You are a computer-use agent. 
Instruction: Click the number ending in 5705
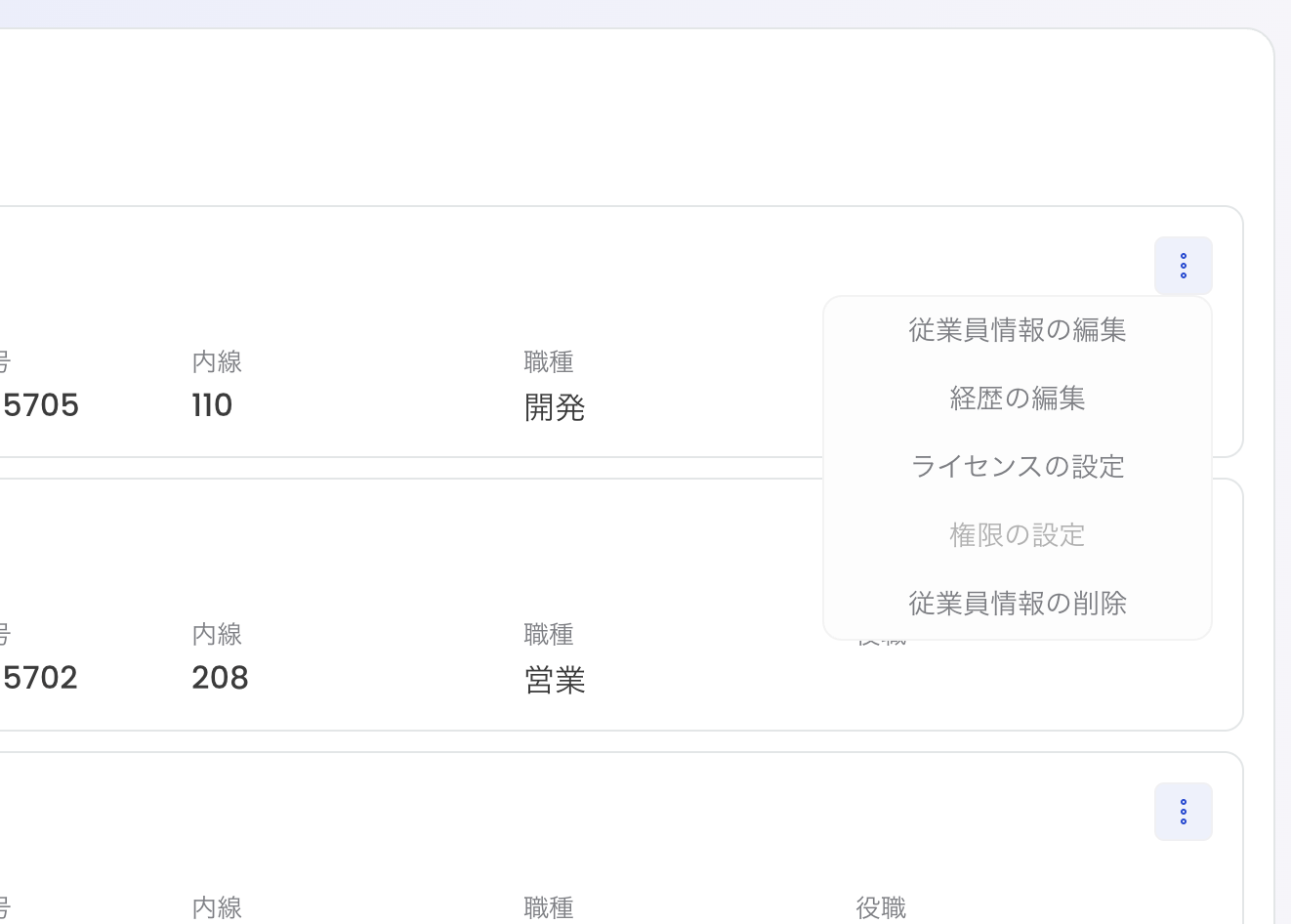coord(39,404)
